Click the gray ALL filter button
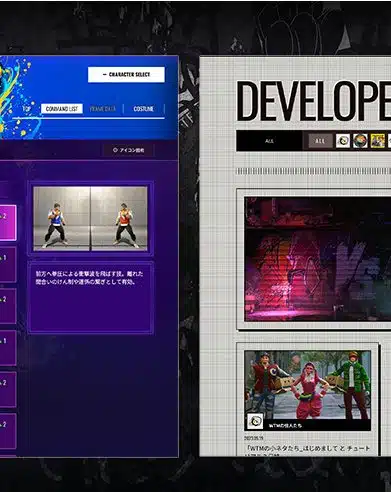 click(x=320, y=141)
